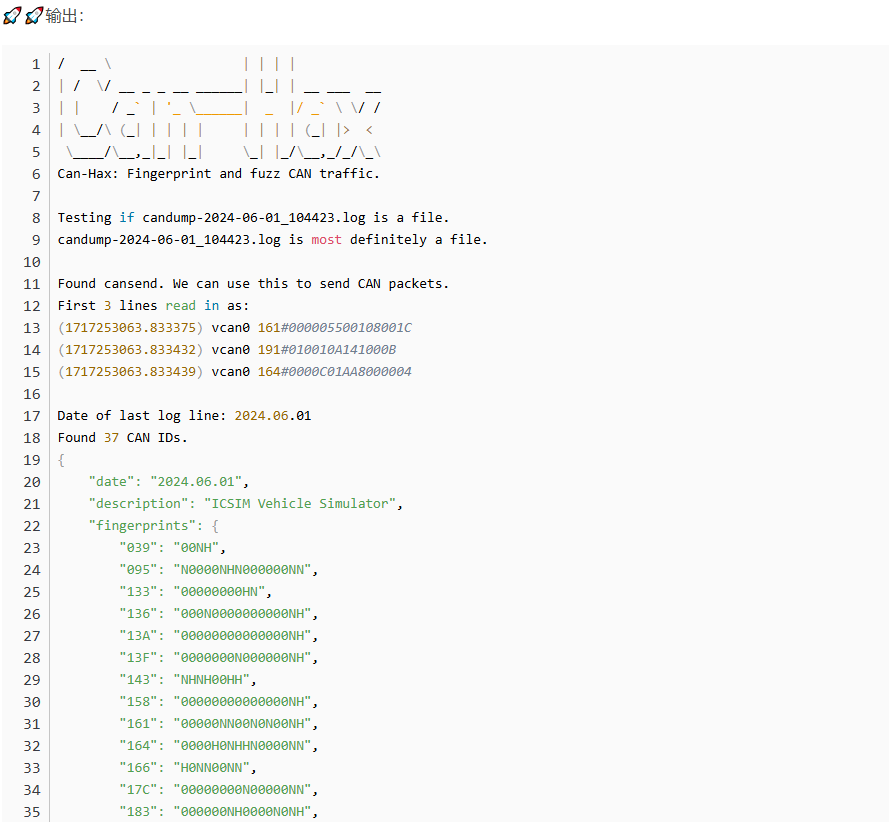The image size is (889, 822).
Task: Click the "date" JSON key
Action: [x=110, y=481]
